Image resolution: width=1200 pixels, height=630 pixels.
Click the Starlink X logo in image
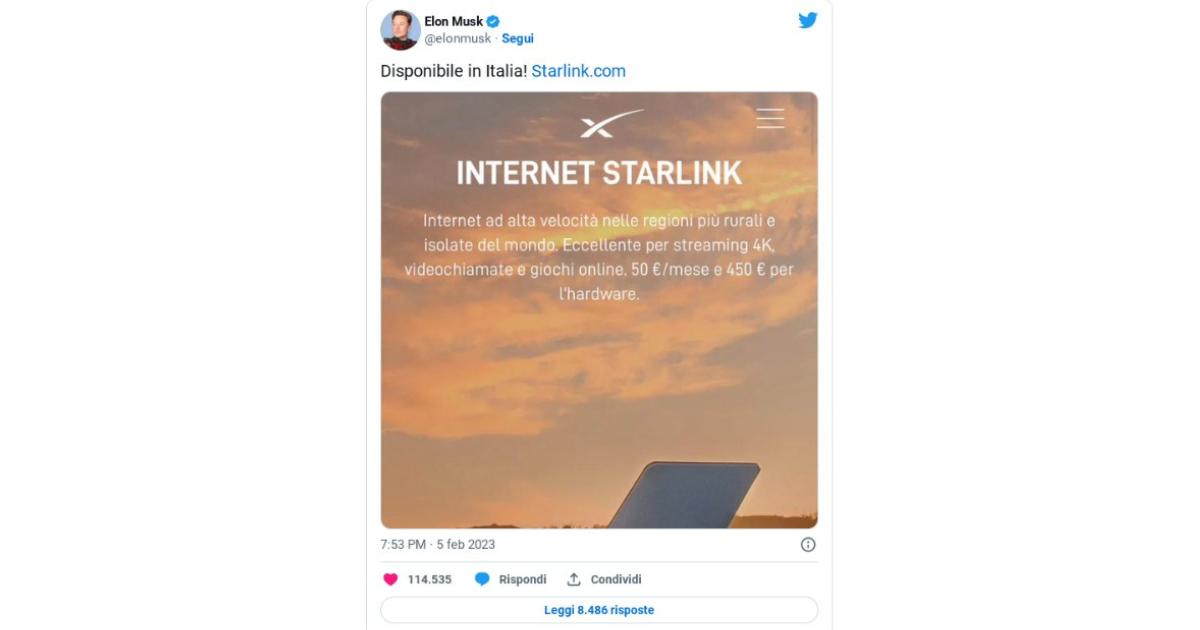[x=611, y=125]
